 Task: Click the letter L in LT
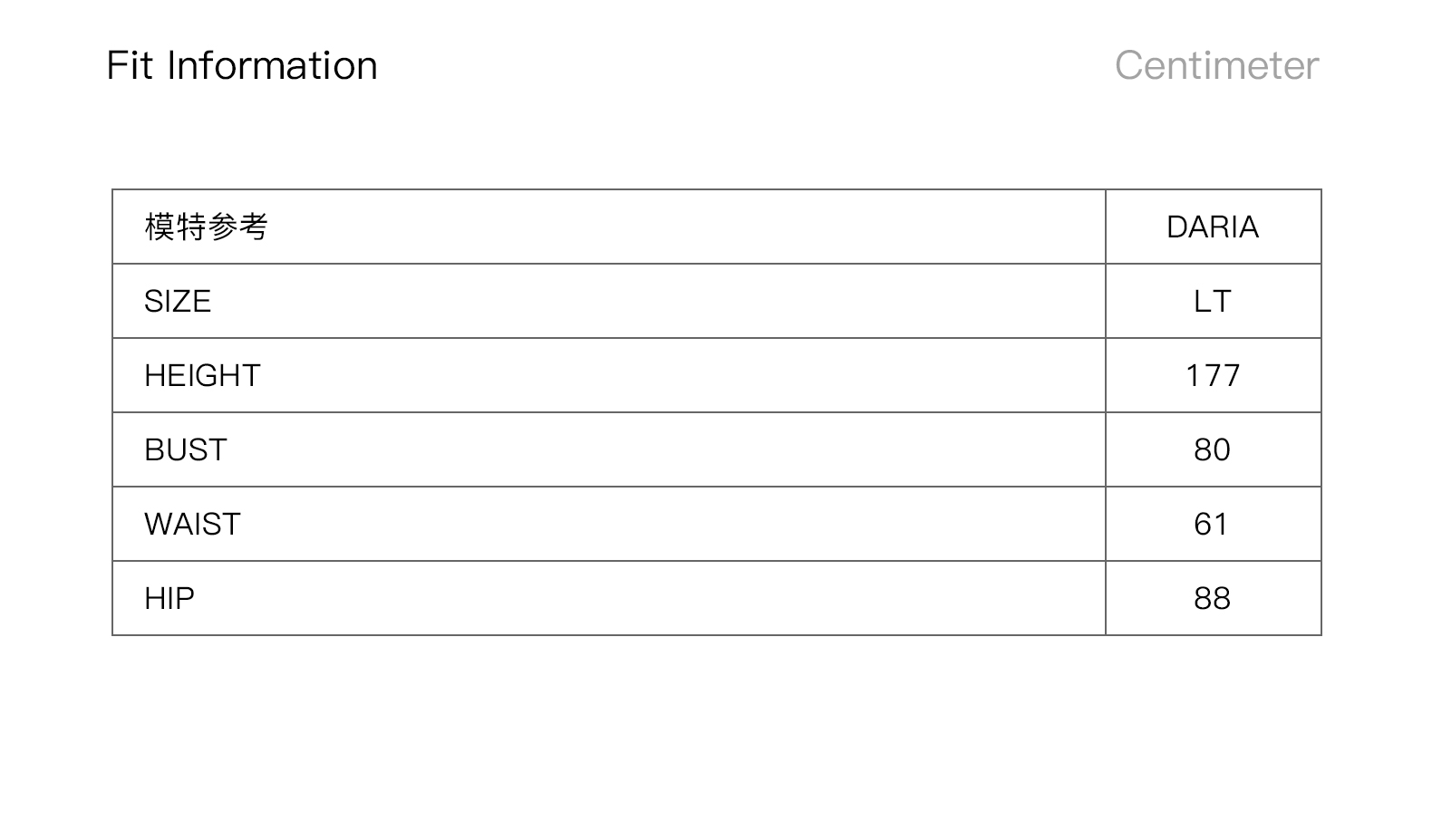[1202, 301]
